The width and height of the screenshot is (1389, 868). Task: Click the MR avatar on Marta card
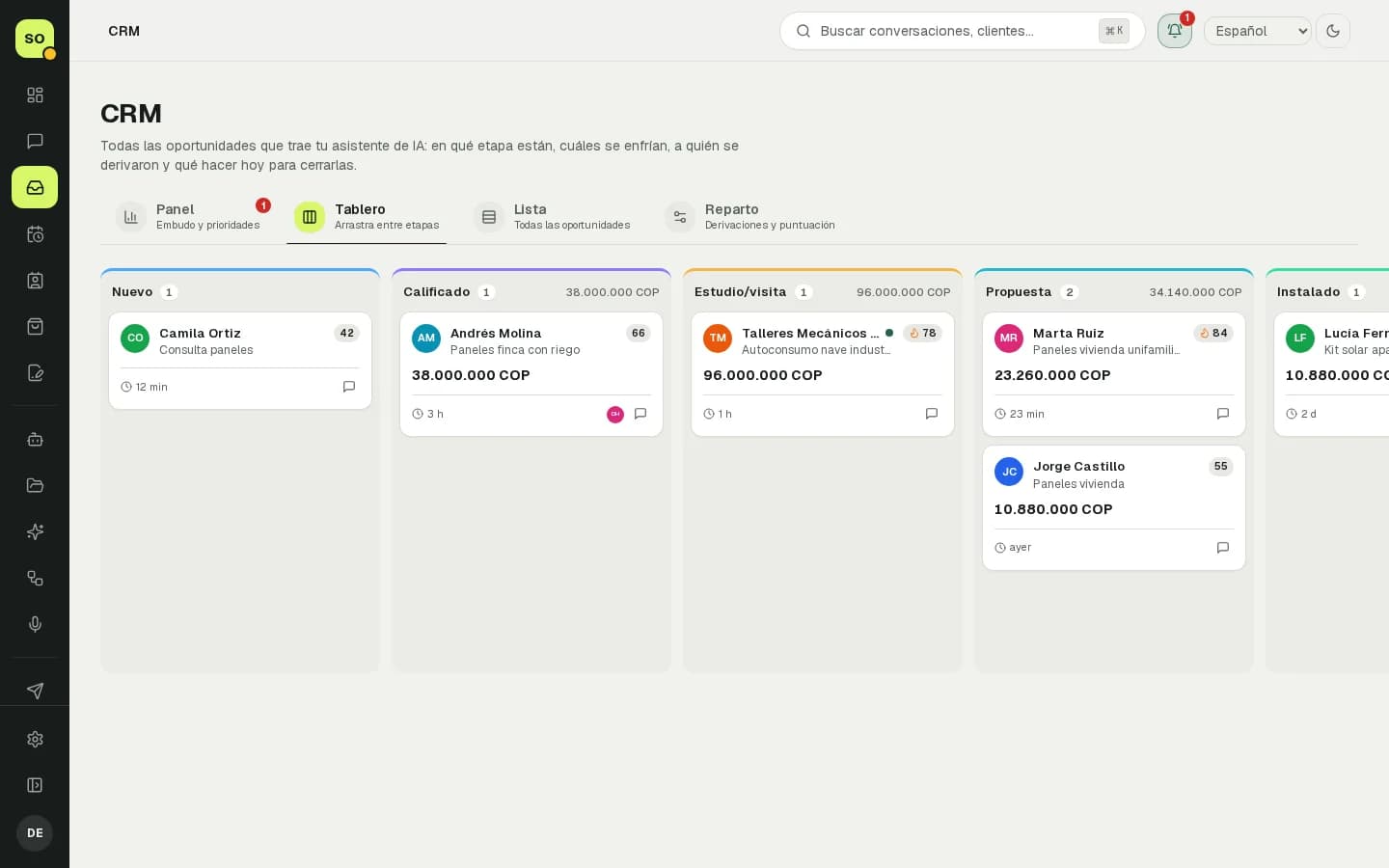(1009, 339)
